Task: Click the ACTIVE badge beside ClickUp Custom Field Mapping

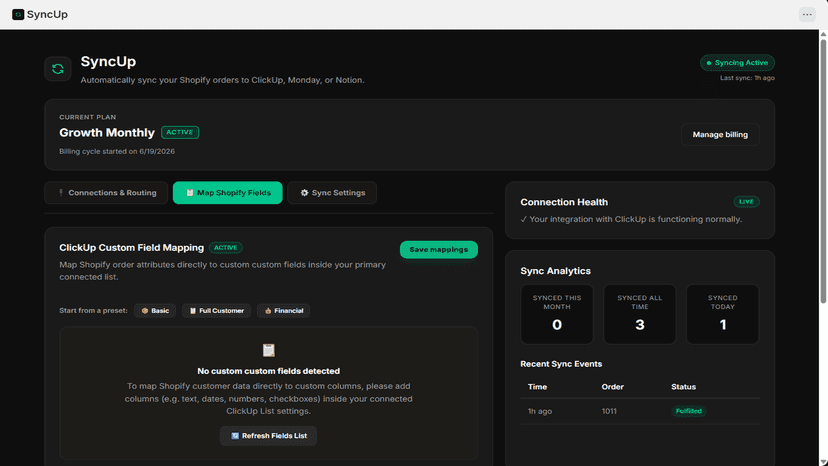Action: pyautogui.click(x=225, y=247)
